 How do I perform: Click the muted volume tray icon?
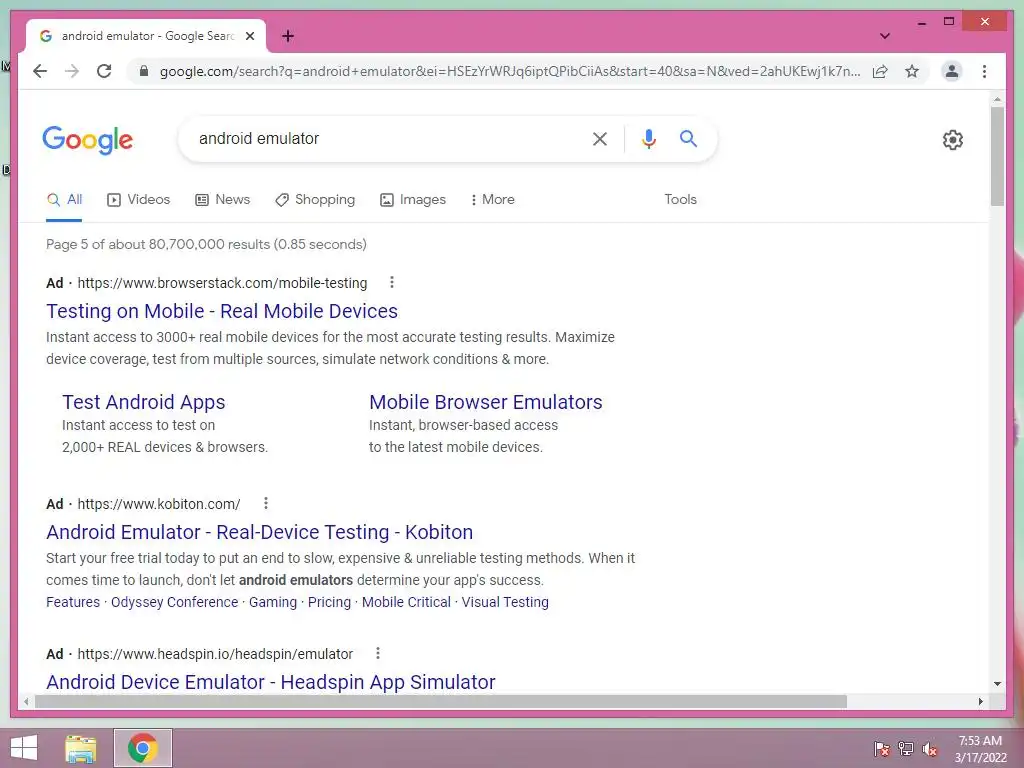click(x=930, y=748)
